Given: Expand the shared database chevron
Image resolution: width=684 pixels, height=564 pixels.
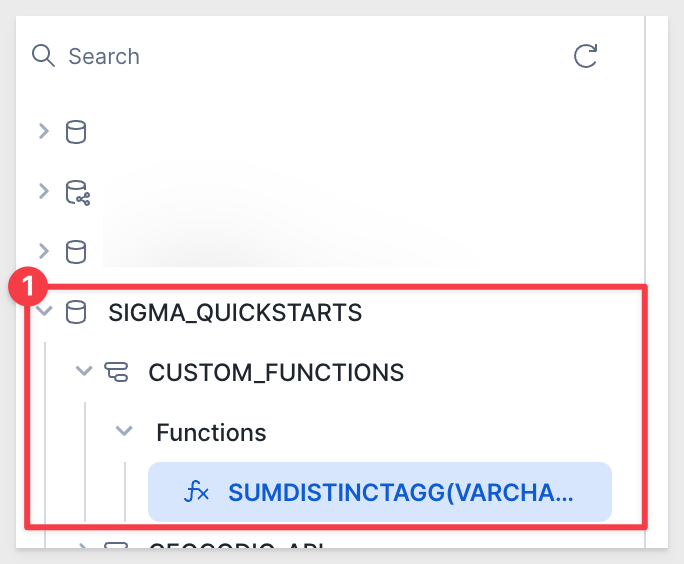Looking at the screenshot, I should pyautogui.click(x=44, y=191).
